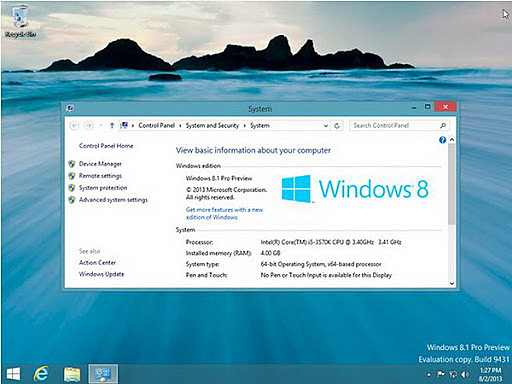The image size is (512, 384).
Task: Open the Control Panel breadcrumb
Action: coord(156,125)
